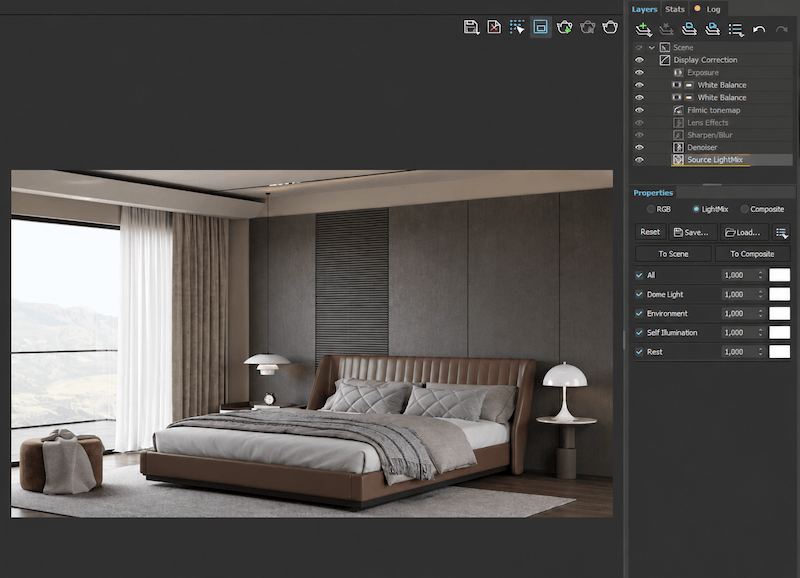Click the Redo arrow icon
Image resolution: width=800 pixels, height=578 pixels.
tap(782, 30)
